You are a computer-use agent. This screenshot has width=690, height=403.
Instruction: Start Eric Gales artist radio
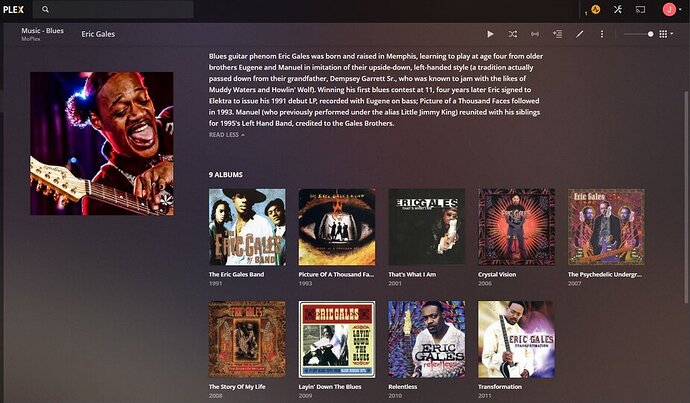[x=535, y=34]
